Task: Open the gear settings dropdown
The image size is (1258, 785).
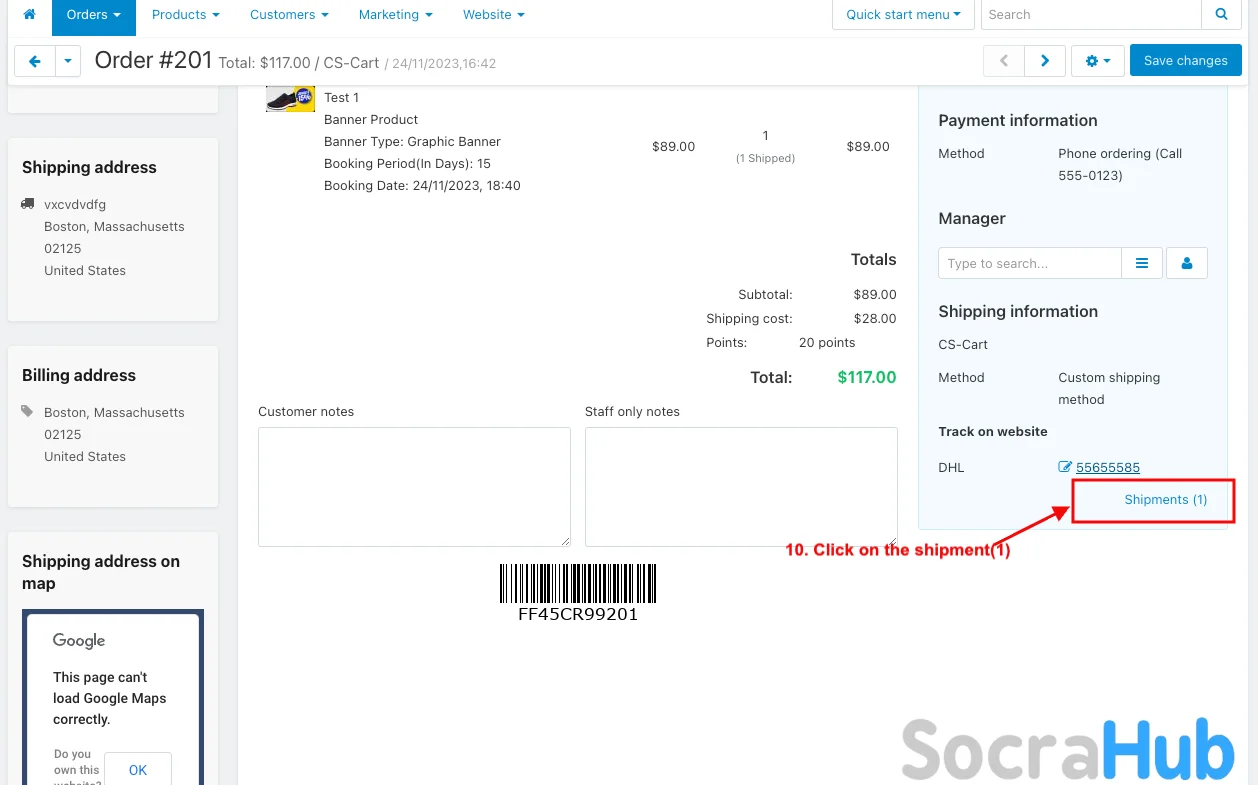Action: pyautogui.click(x=1097, y=61)
